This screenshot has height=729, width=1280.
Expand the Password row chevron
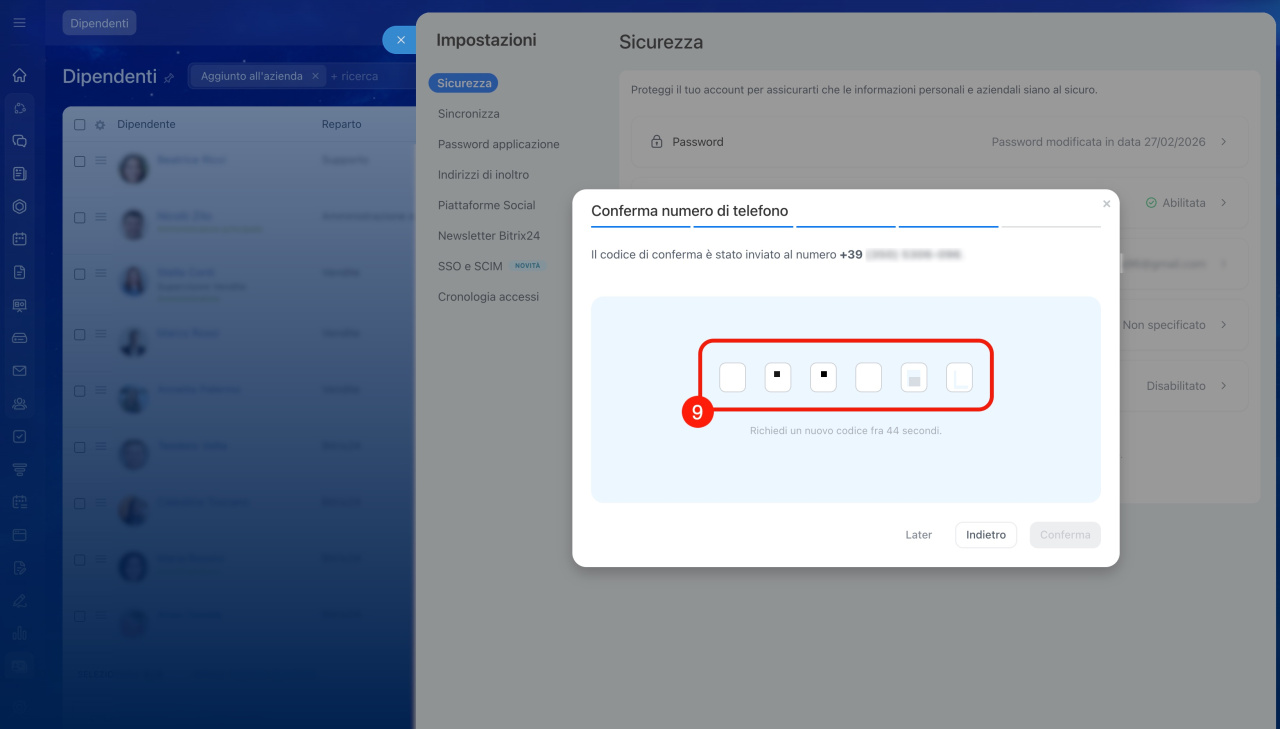1223,142
